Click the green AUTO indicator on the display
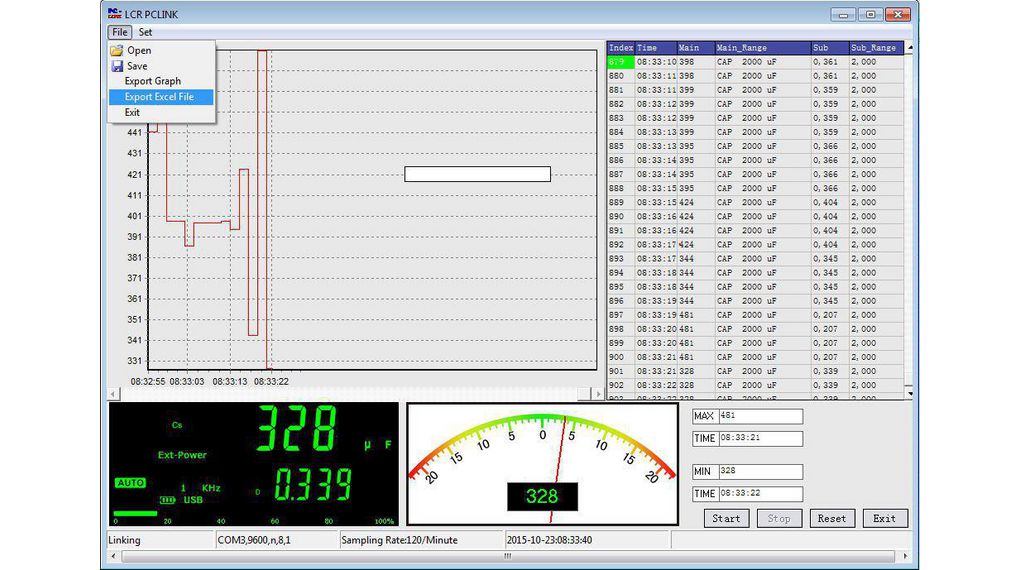 coord(131,483)
